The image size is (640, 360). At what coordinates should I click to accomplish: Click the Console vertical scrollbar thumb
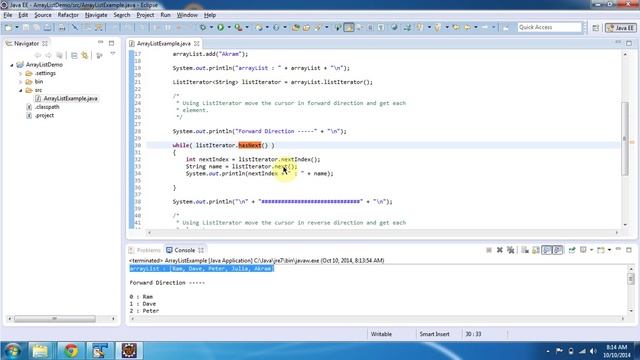(x=631, y=279)
